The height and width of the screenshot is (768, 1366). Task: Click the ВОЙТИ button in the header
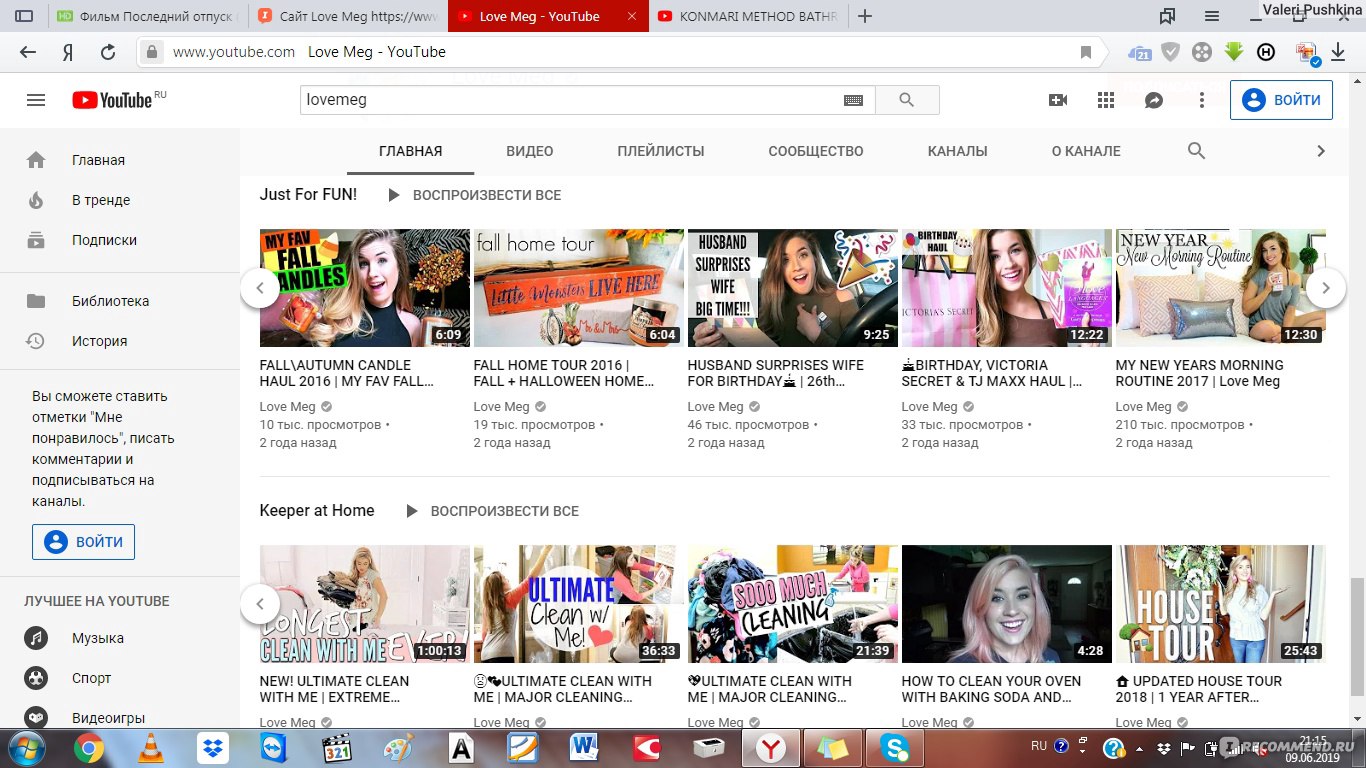[x=1281, y=100]
